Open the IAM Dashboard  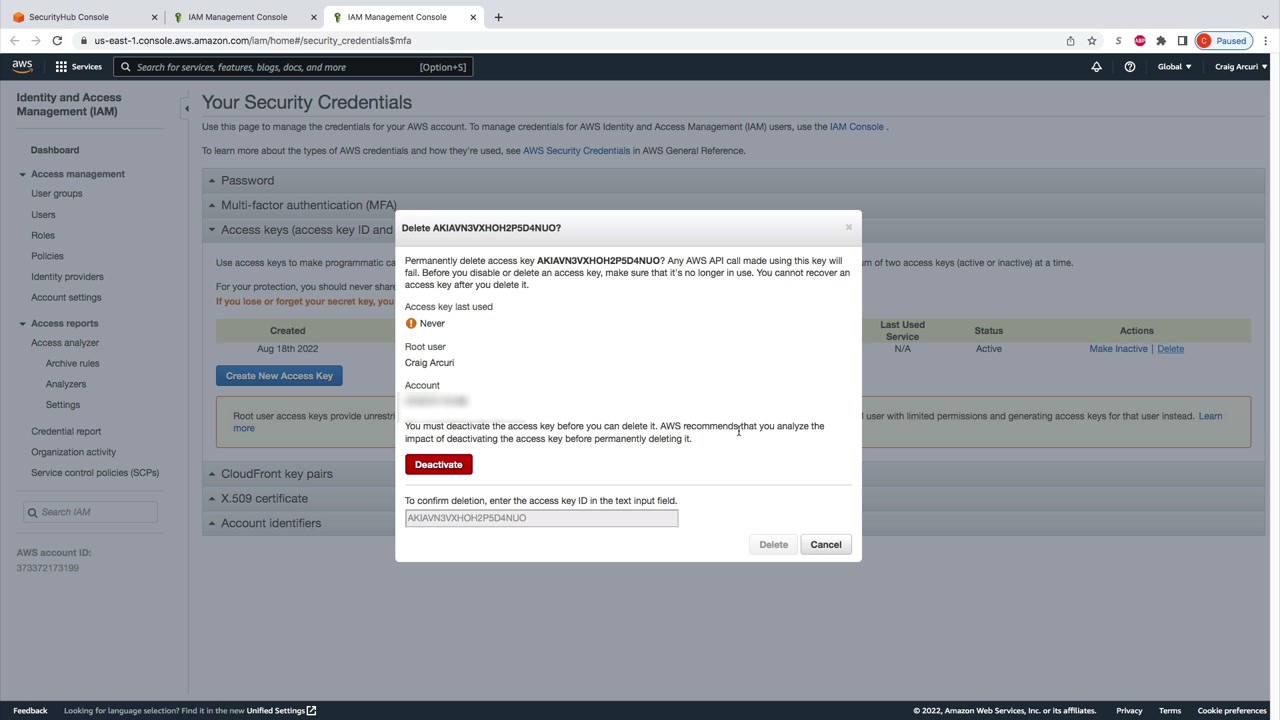(55, 150)
